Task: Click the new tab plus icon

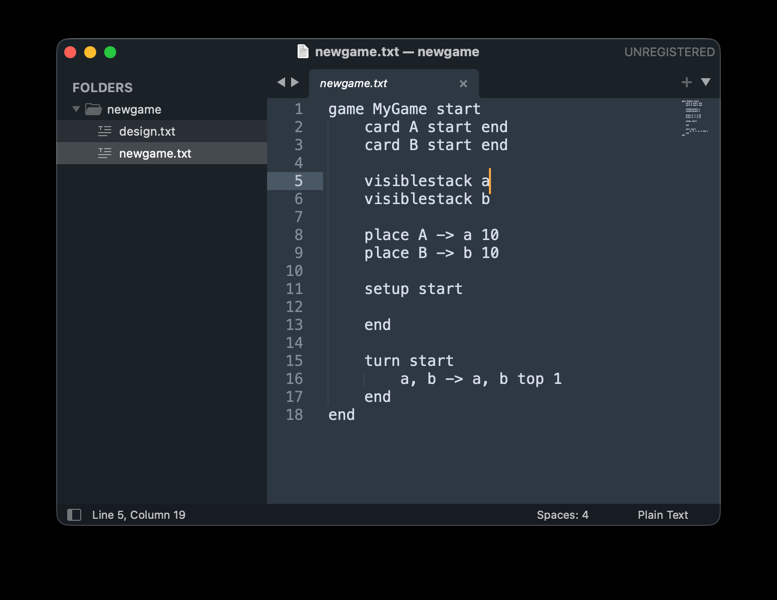Action: (686, 82)
